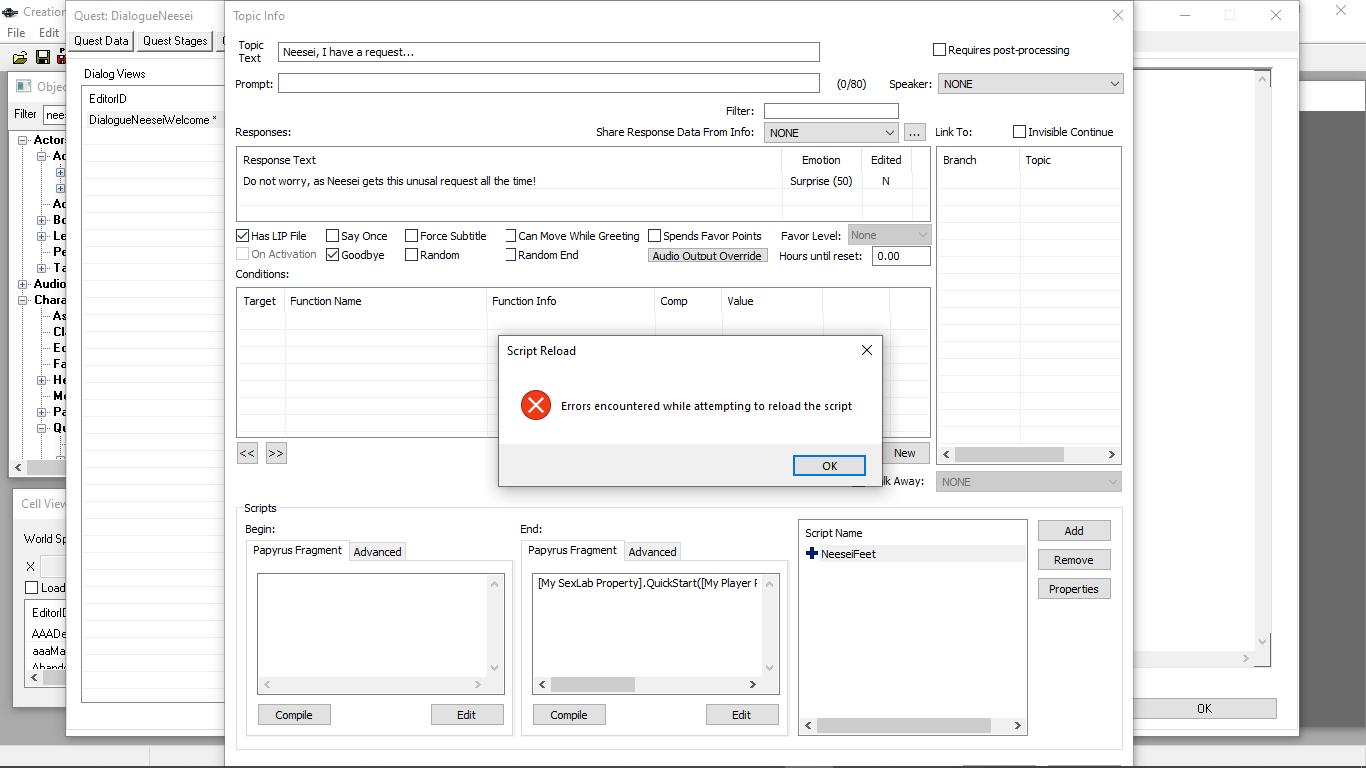Open the Speaker dropdown
1366x768 pixels.
[x=1030, y=84]
